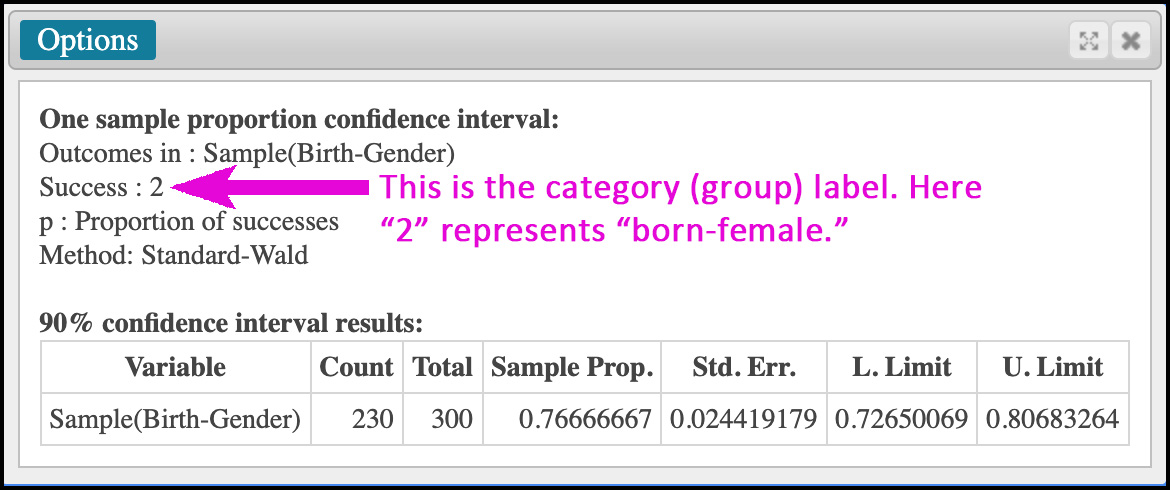Click the 'Method: Standard-Wald' text

(173, 256)
